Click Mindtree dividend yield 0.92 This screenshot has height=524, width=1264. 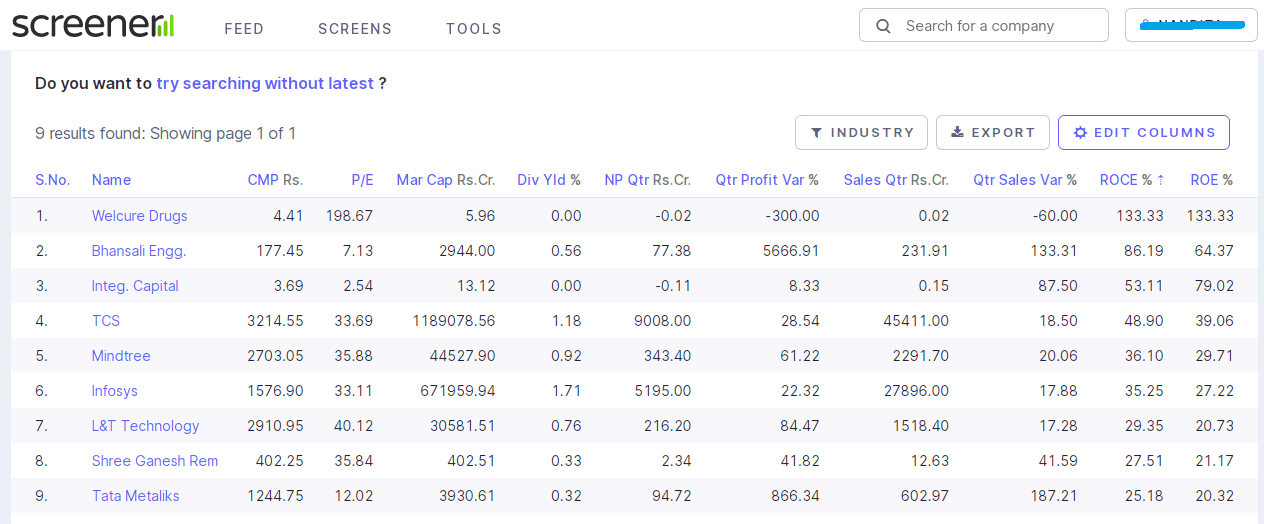[566, 356]
